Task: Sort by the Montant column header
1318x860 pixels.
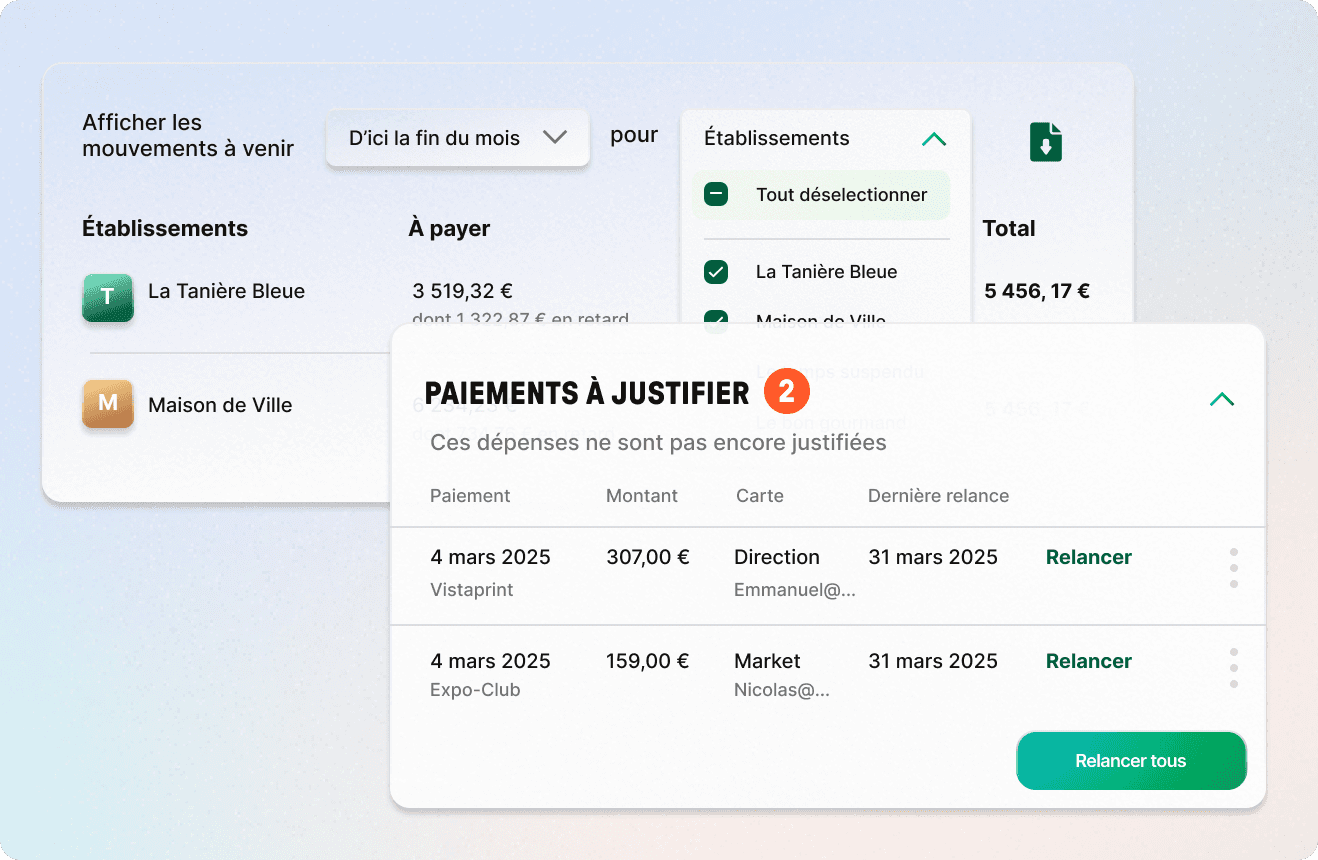Action: (641, 495)
